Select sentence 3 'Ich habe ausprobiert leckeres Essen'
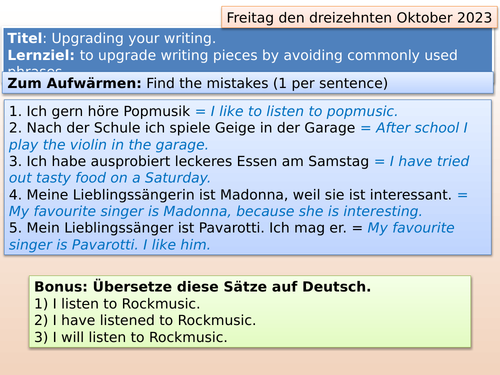 pos(189,161)
